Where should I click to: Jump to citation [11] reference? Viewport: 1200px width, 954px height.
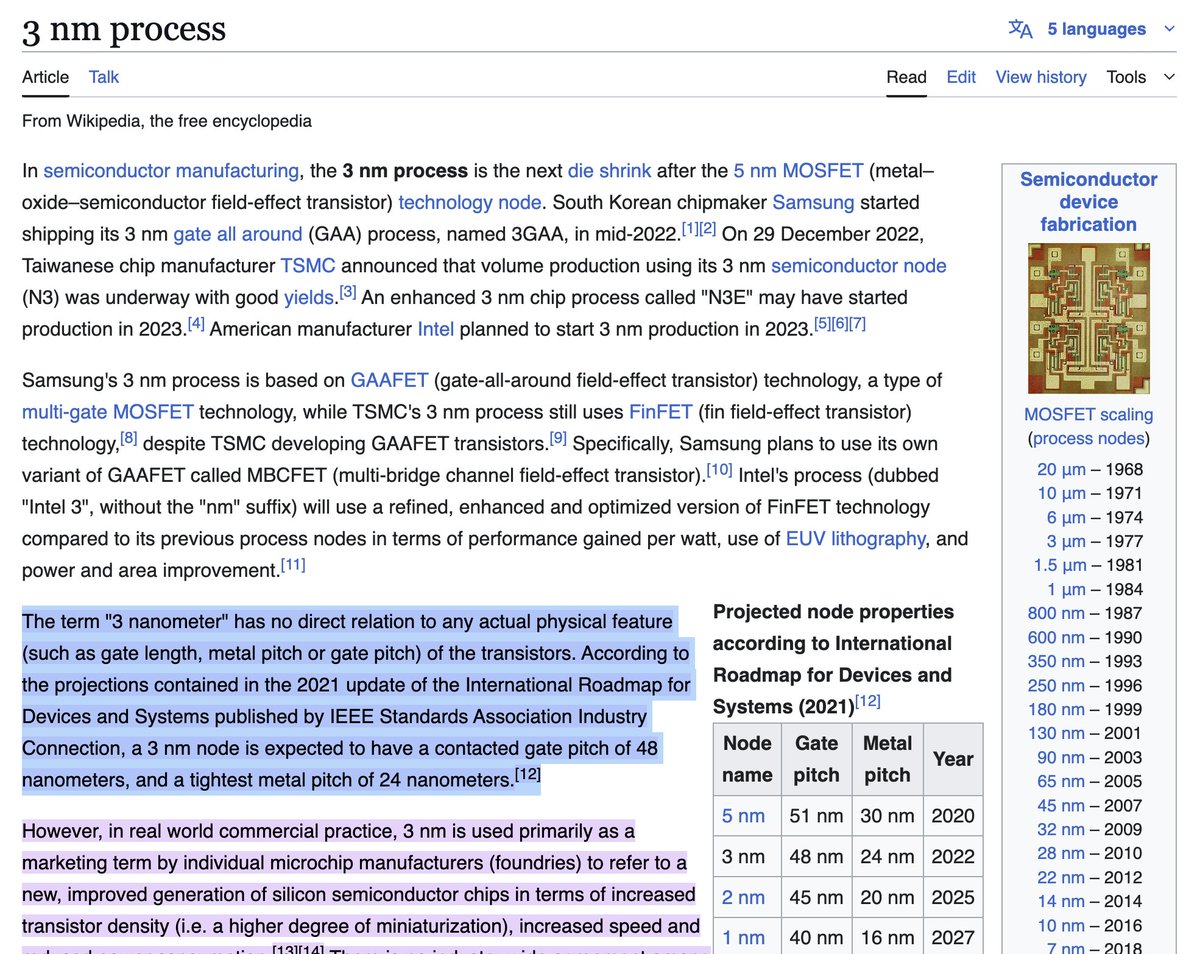tap(293, 565)
